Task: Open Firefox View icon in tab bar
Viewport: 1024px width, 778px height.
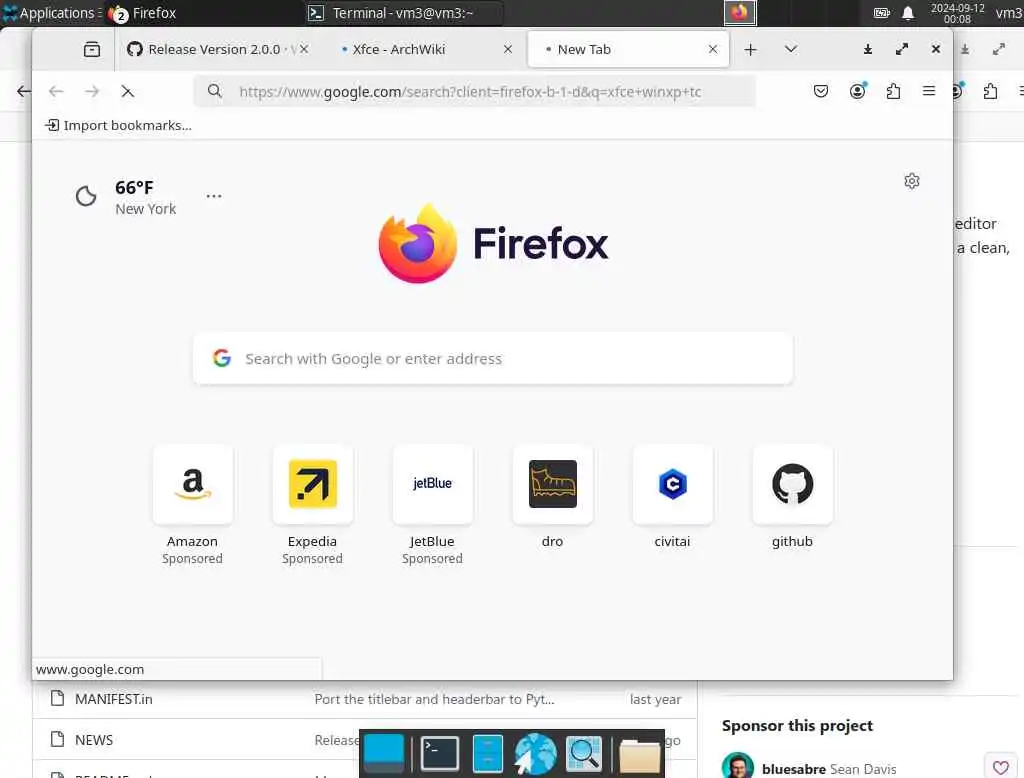Action: coord(92,49)
